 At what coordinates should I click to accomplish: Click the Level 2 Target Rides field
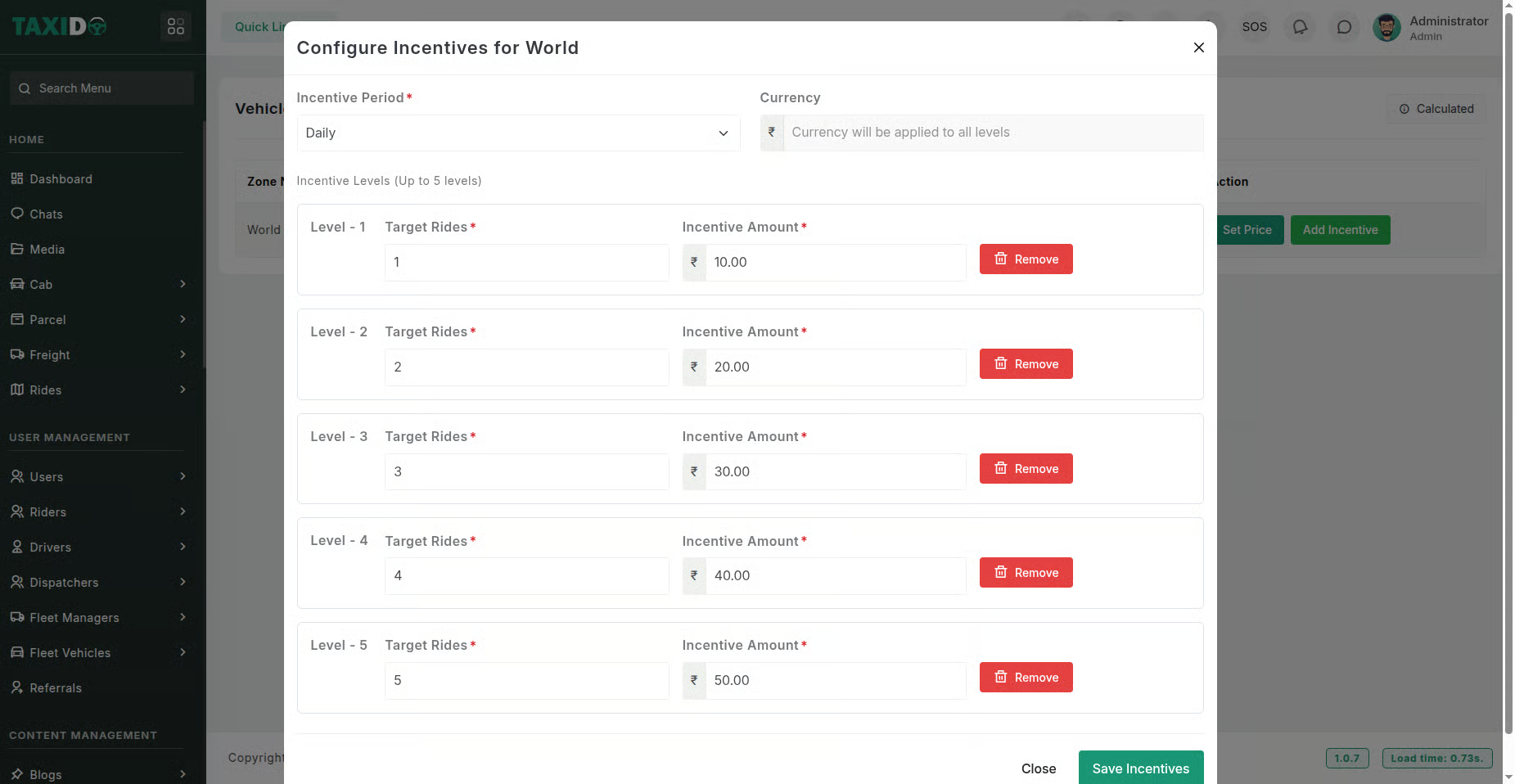click(526, 367)
